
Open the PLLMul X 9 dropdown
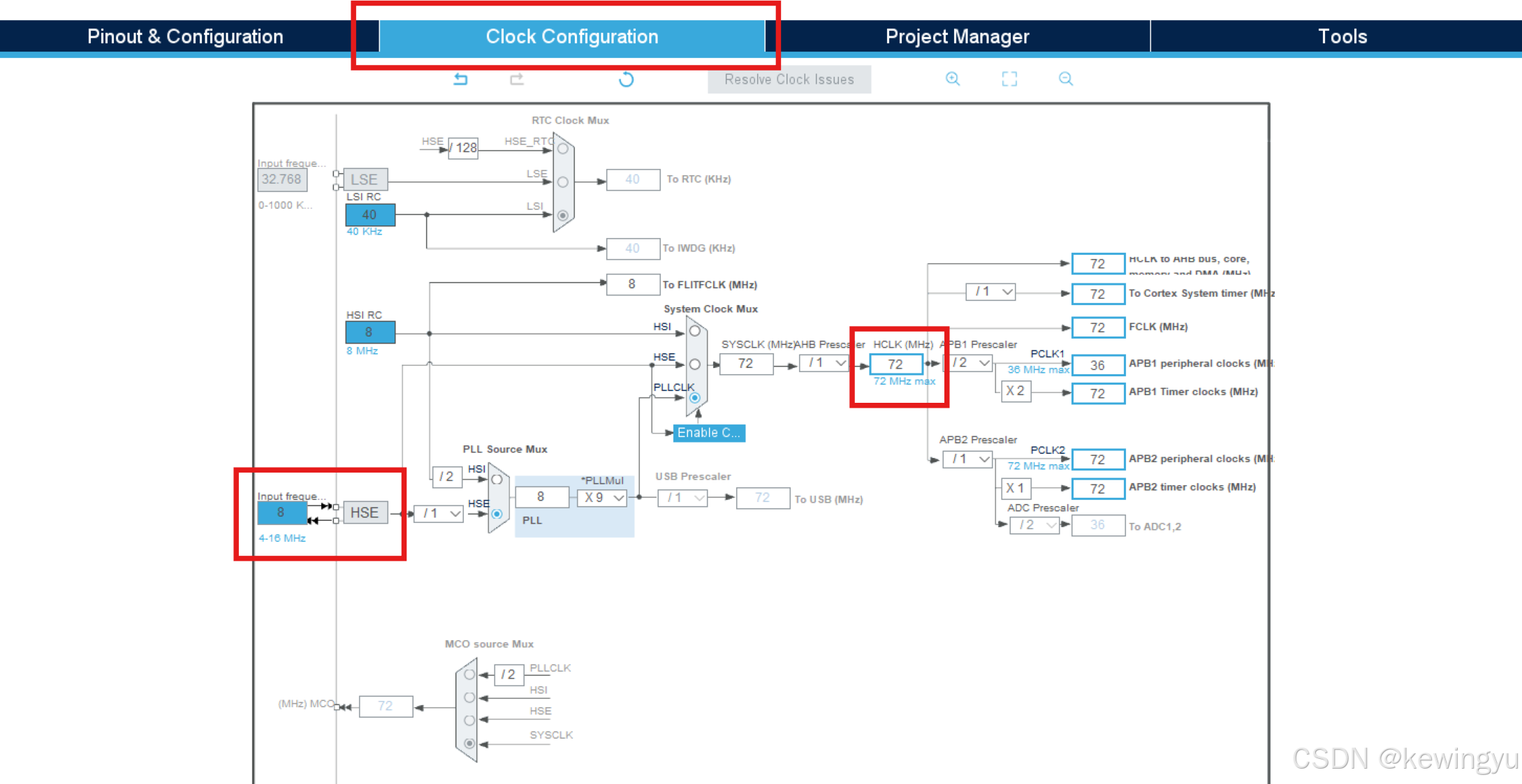tap(603, 498)
